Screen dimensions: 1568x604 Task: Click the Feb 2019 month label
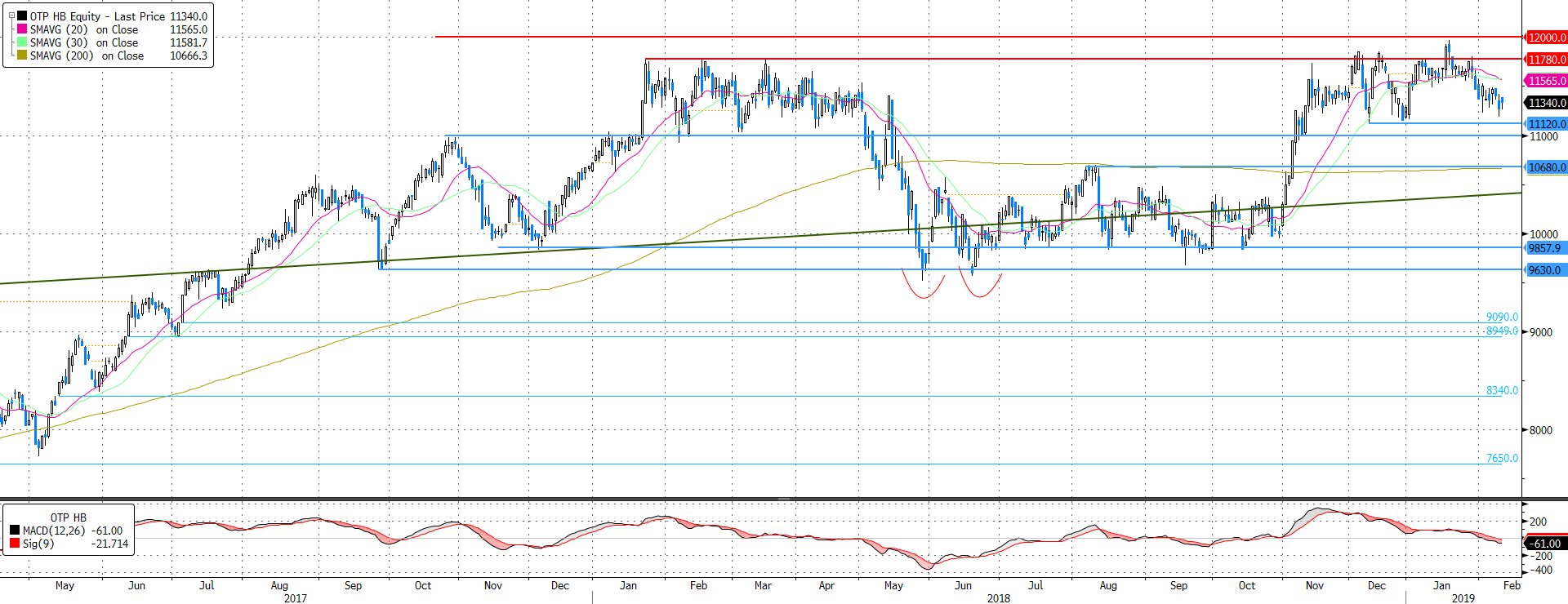1512,585
